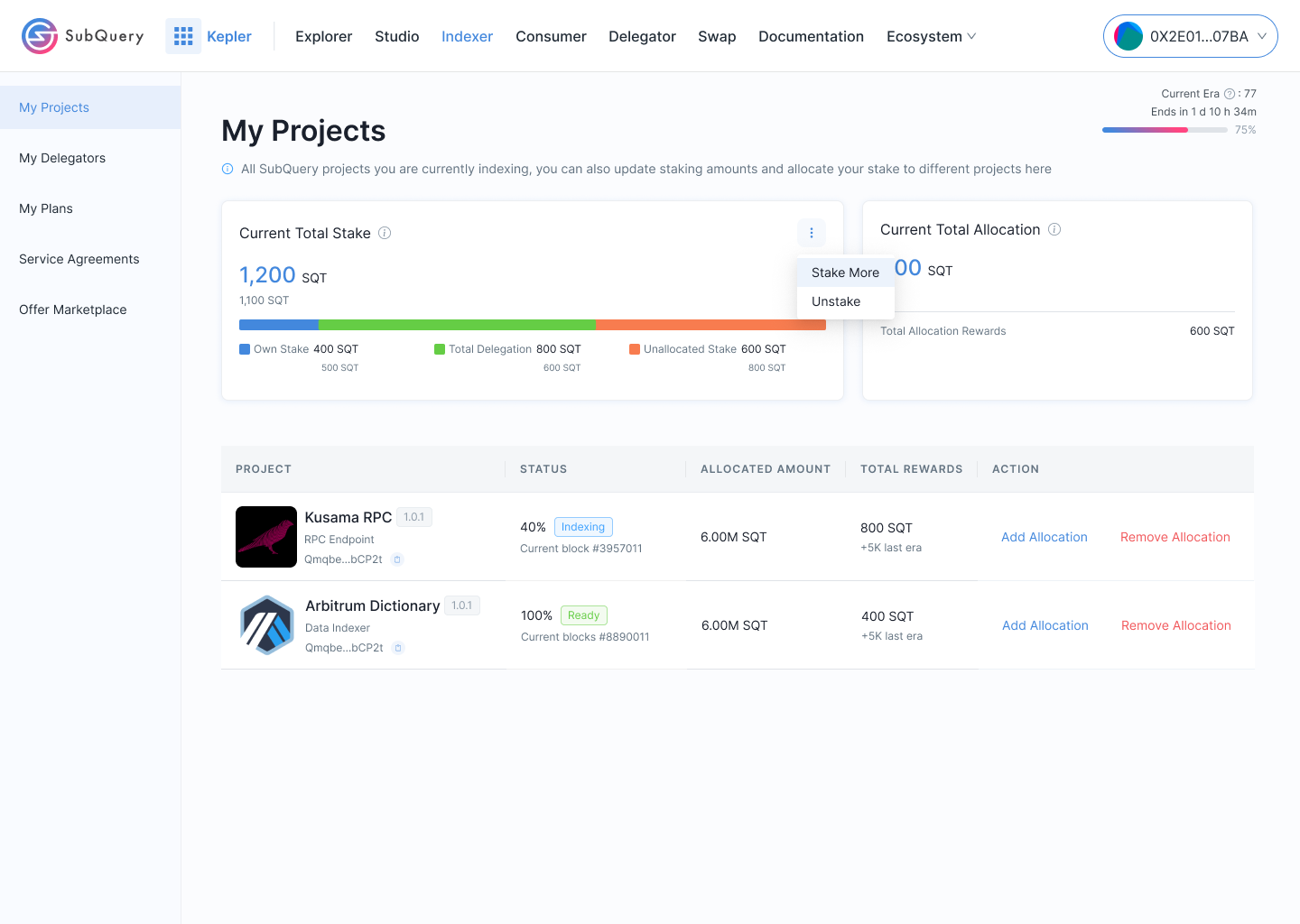1300x924 pixels.
Task: Open the Studio tab
Action: click(397, 36)
